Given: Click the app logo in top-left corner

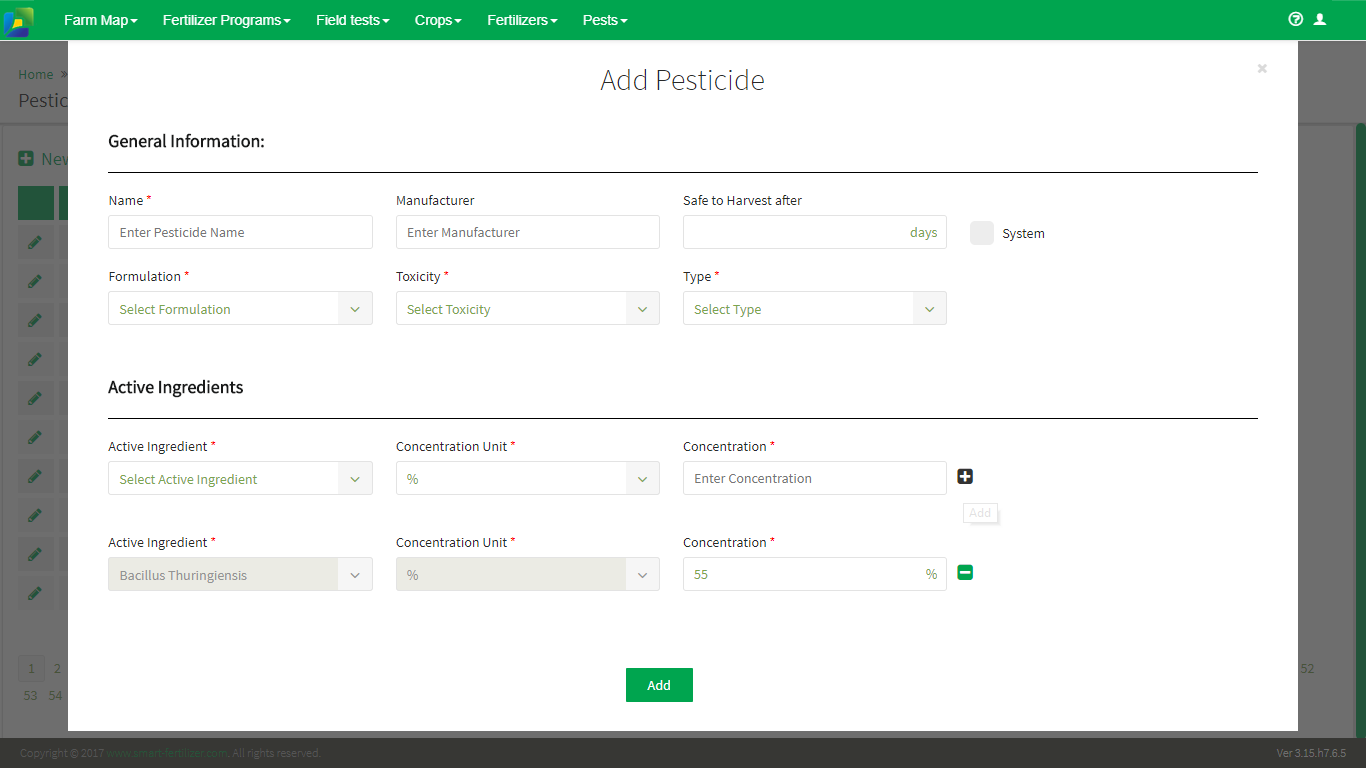Looking at the screenshot, I should [18, 20].
